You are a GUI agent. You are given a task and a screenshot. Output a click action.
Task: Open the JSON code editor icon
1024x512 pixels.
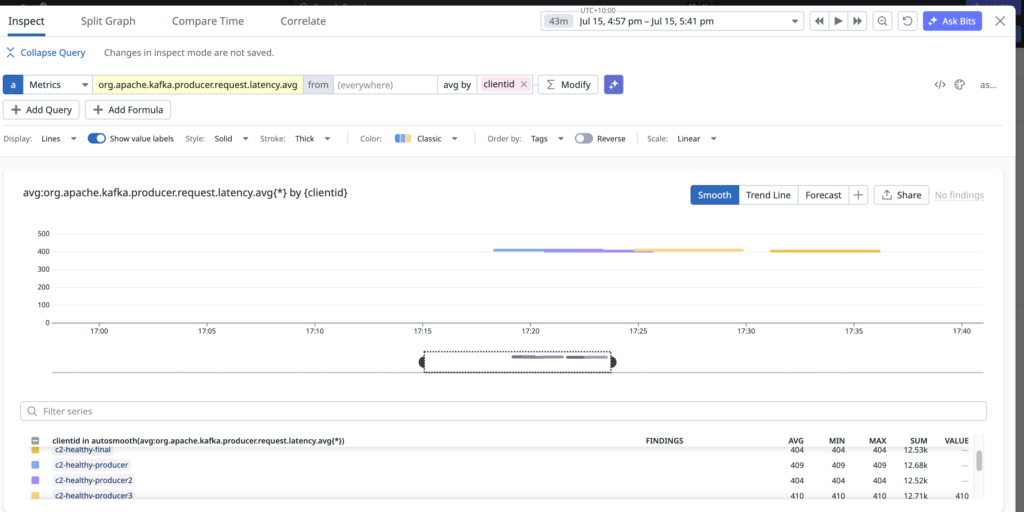click(x=940, y=84)
